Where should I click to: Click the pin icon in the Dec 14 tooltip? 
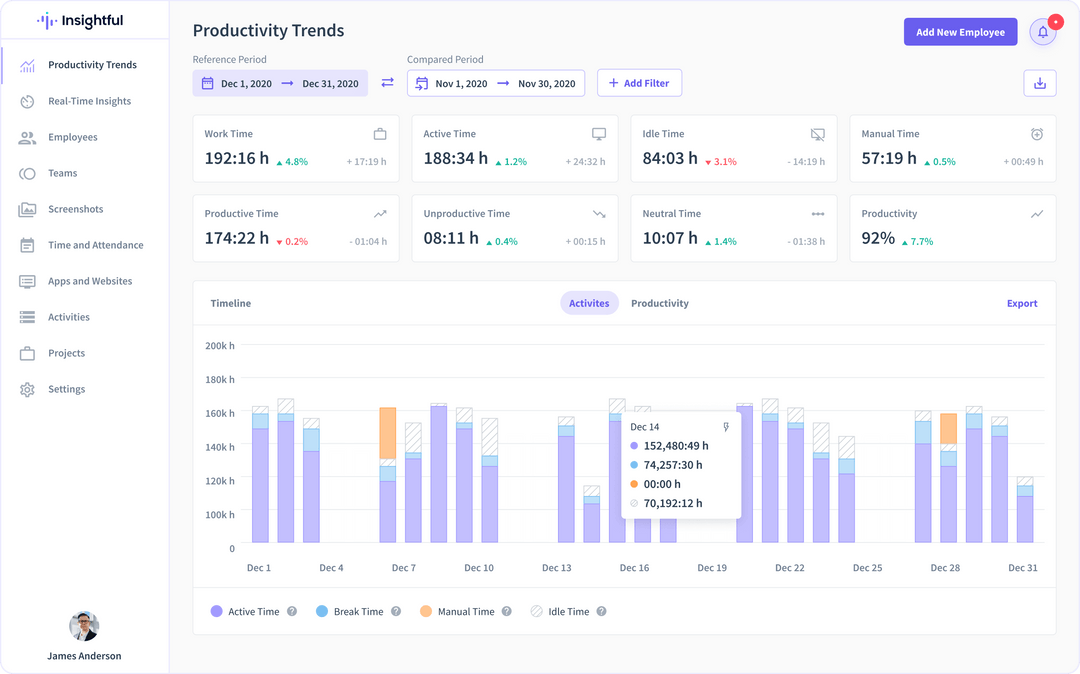click(726, 427)
